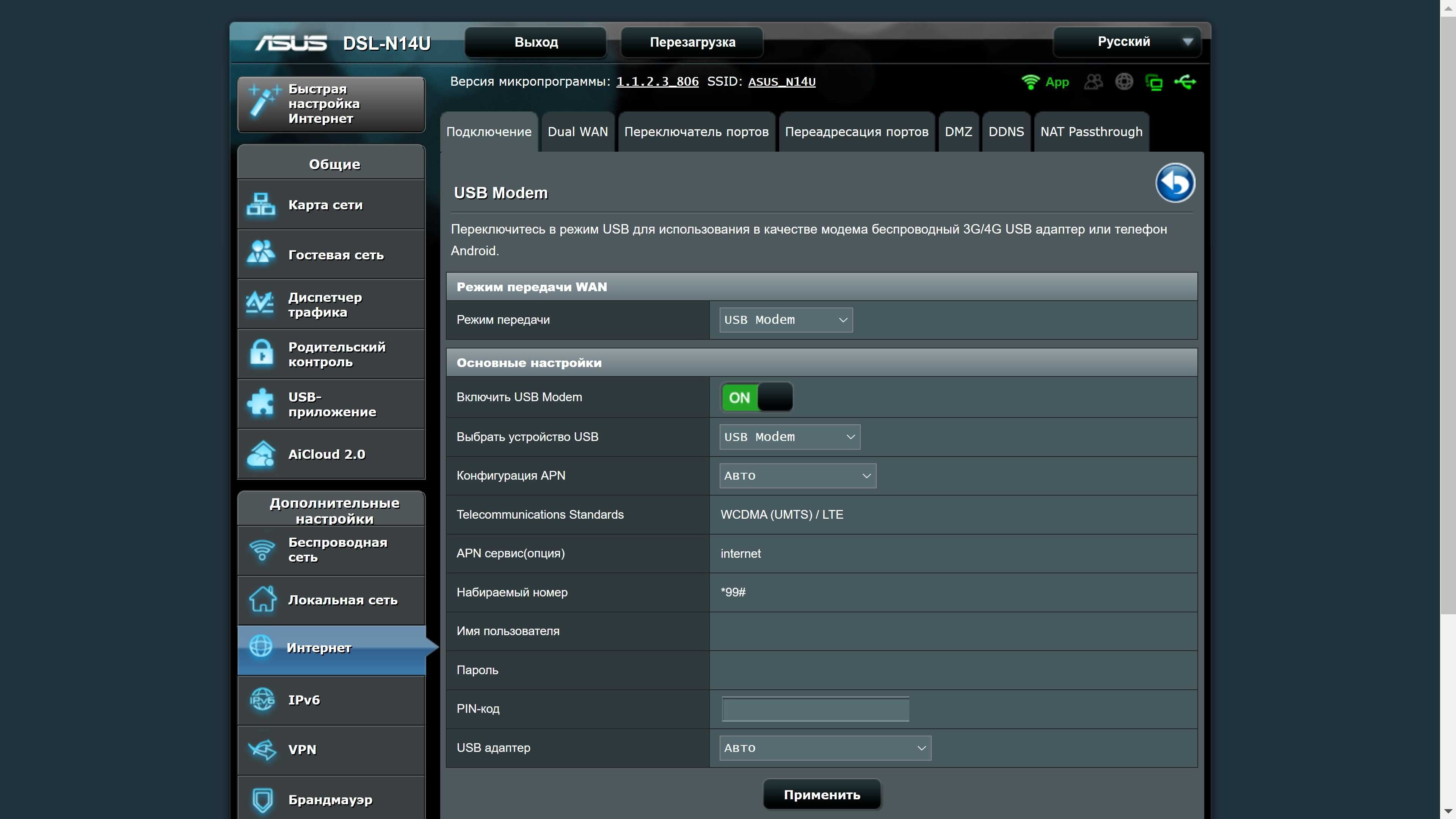
Task: Switch to the DDNS tab
Action: click(x=1006, y=132)
